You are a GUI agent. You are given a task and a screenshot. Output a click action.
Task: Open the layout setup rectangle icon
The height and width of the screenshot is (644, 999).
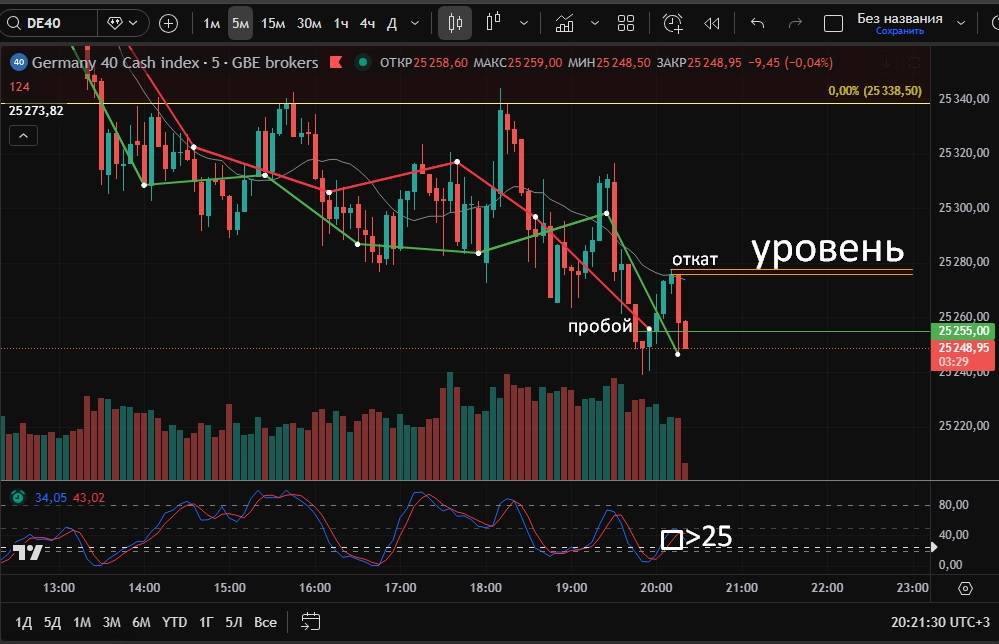click(x=831, y=23)
